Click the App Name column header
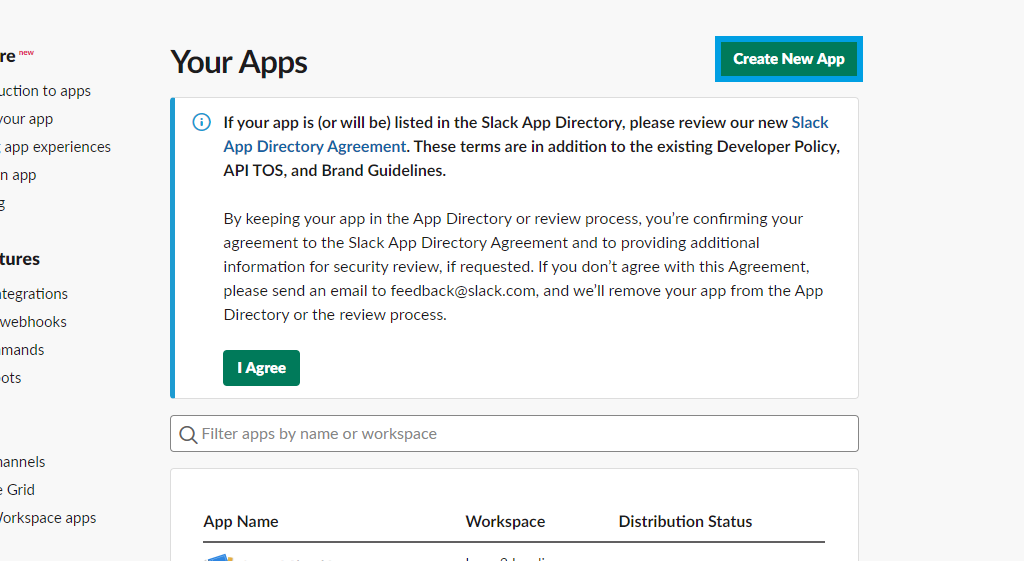 (x=241, y=521)
